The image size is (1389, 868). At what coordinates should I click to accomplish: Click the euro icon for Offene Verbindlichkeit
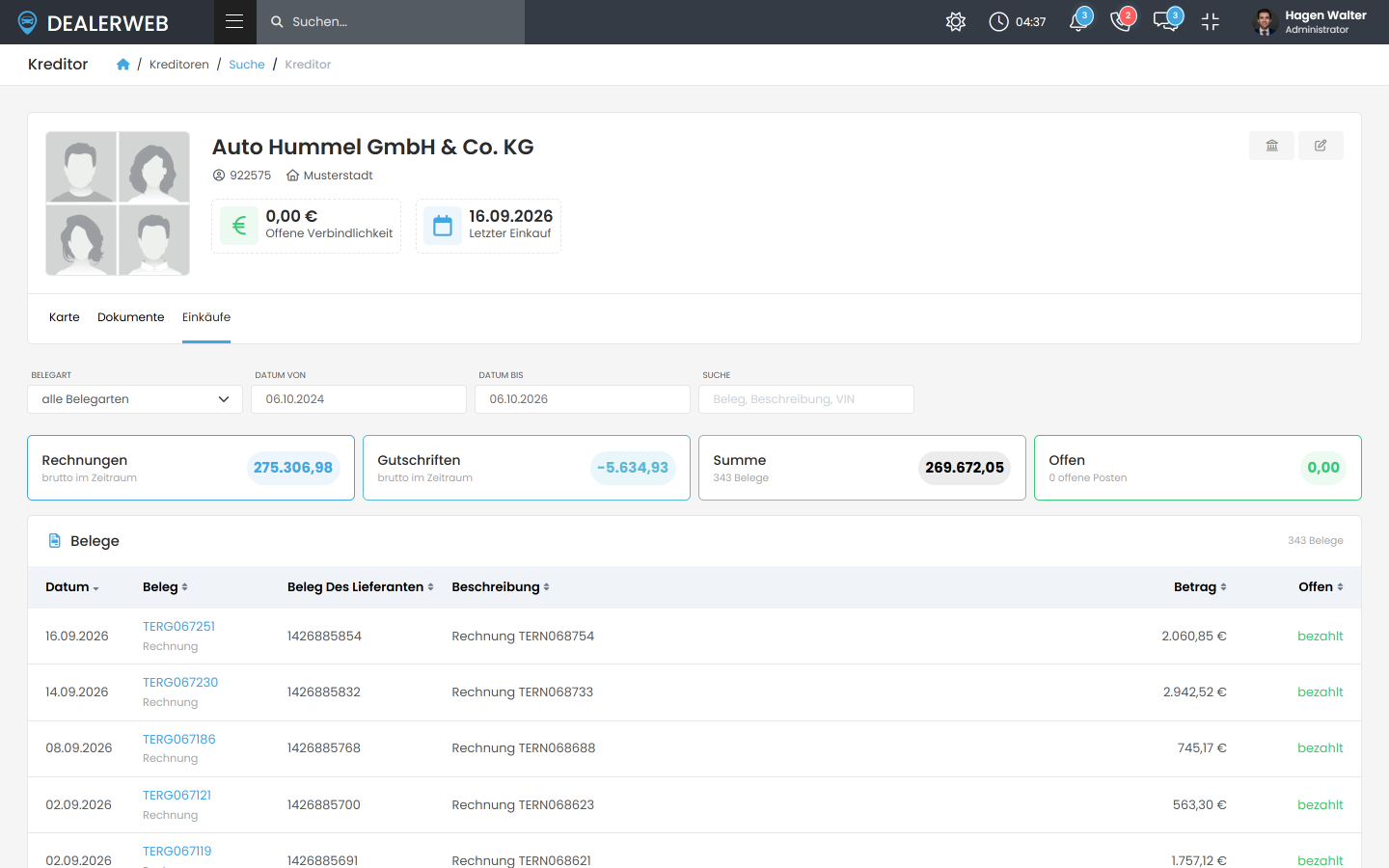(239, 226)
